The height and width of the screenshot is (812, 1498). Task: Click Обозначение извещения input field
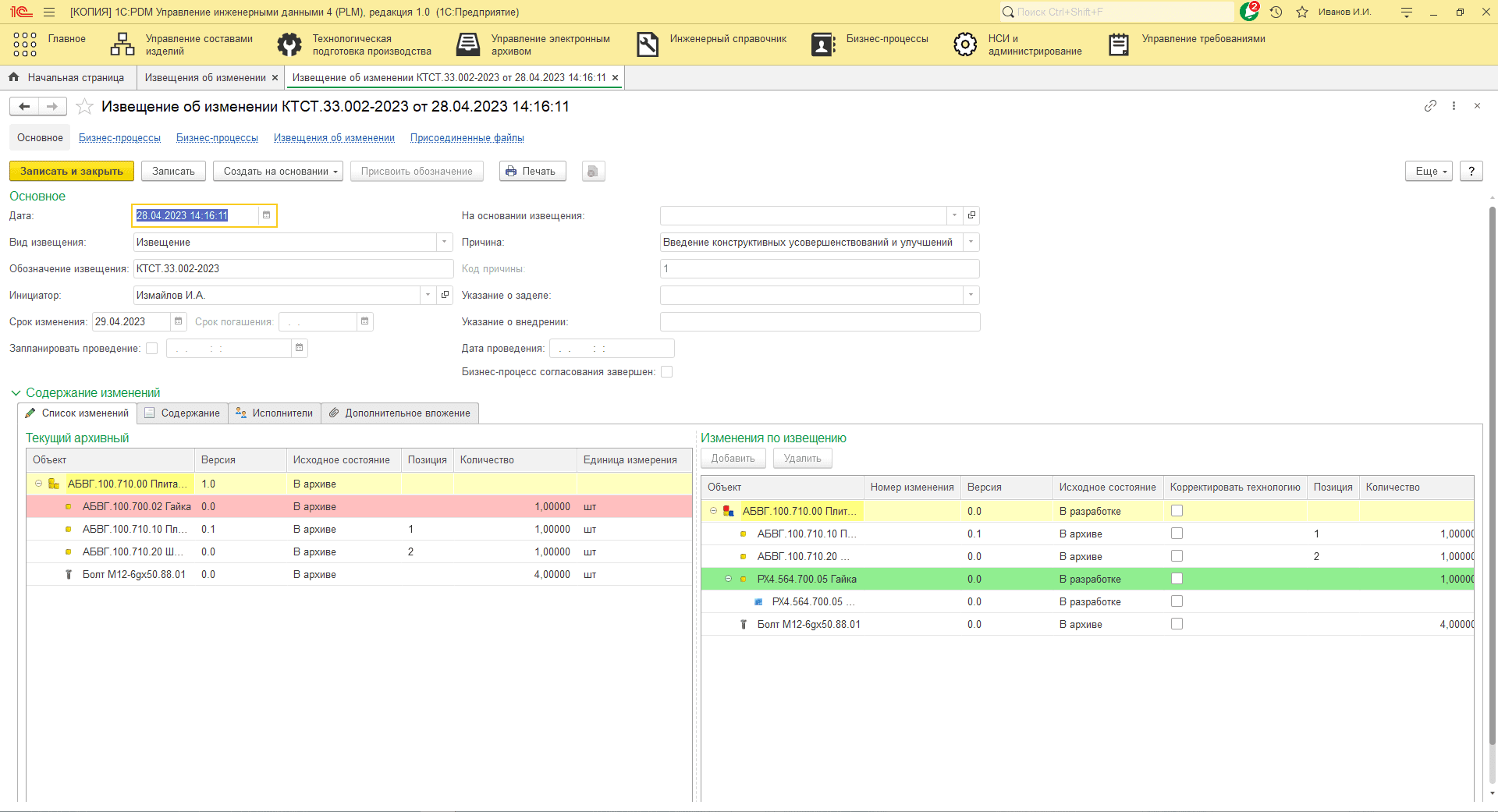pos(293,268)
